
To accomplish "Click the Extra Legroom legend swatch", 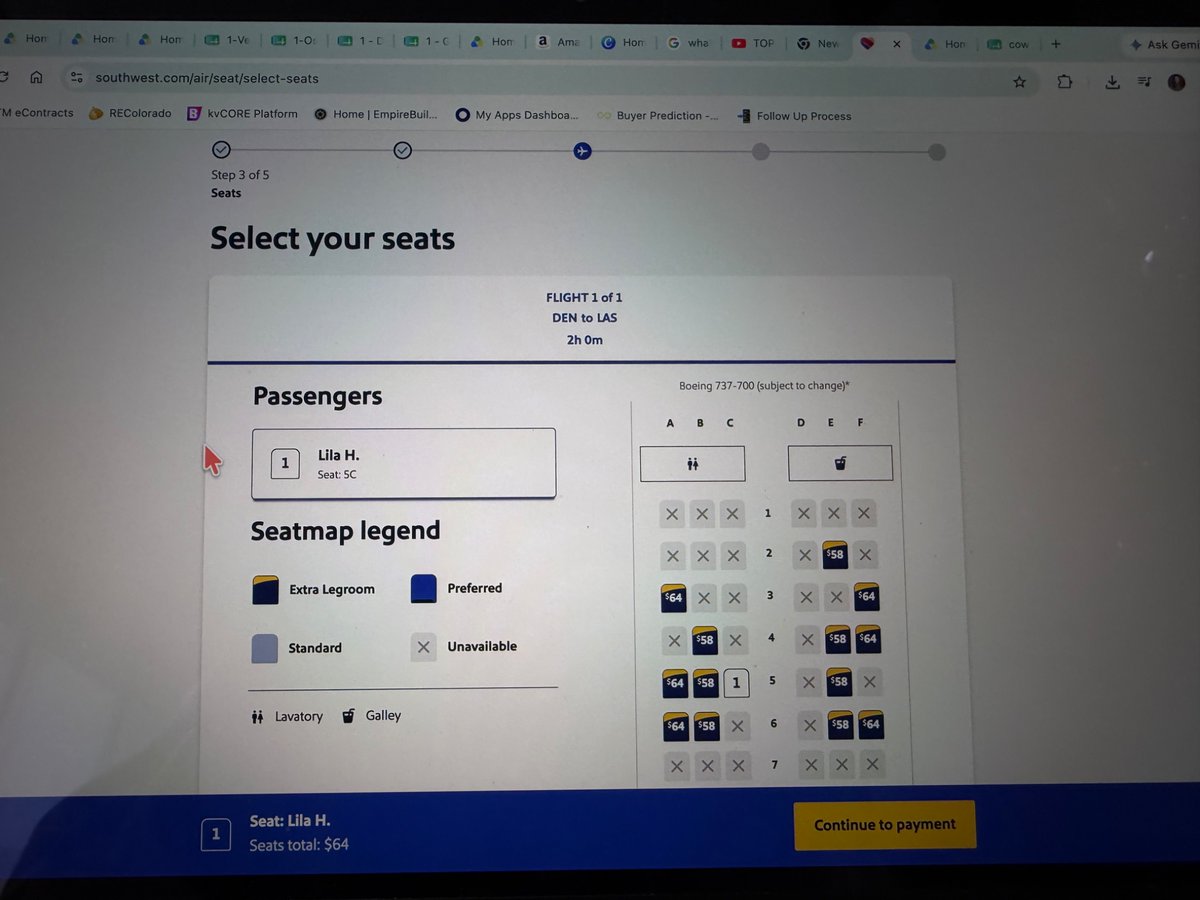I will coord(265,590).
